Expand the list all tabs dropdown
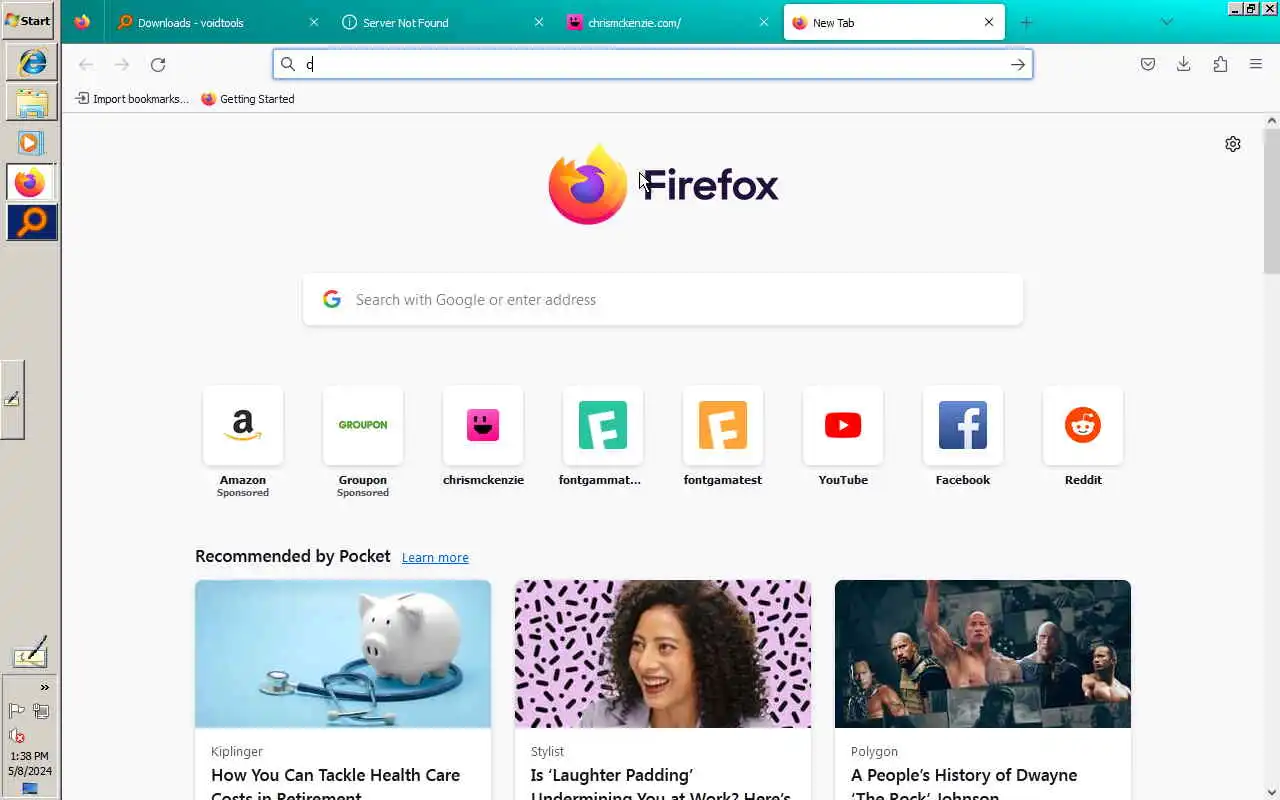Viewport: 1280px width, 800px height. tap(1166, 22)
